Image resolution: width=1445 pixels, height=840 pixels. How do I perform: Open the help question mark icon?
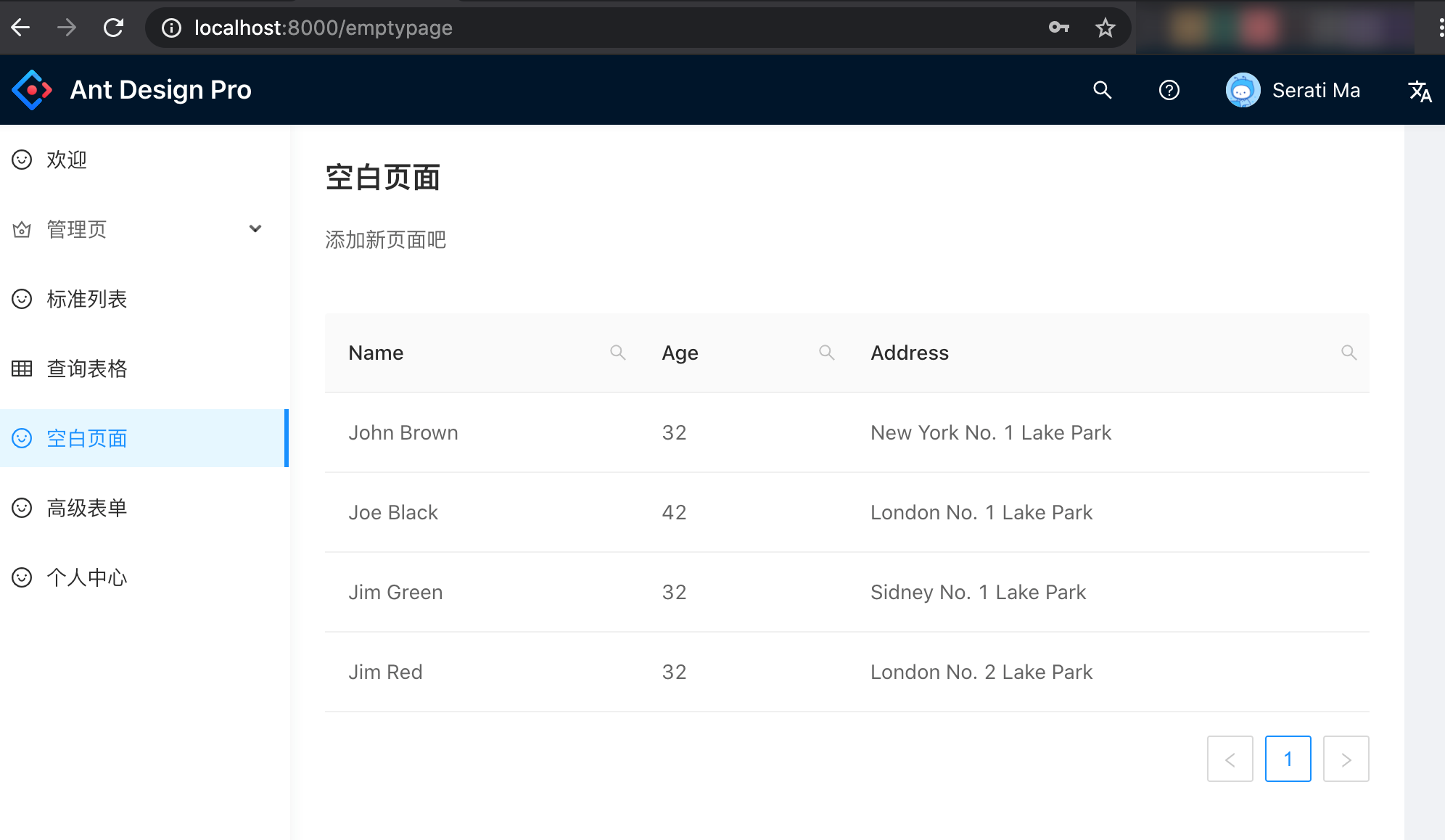(x=1169, y=90)
